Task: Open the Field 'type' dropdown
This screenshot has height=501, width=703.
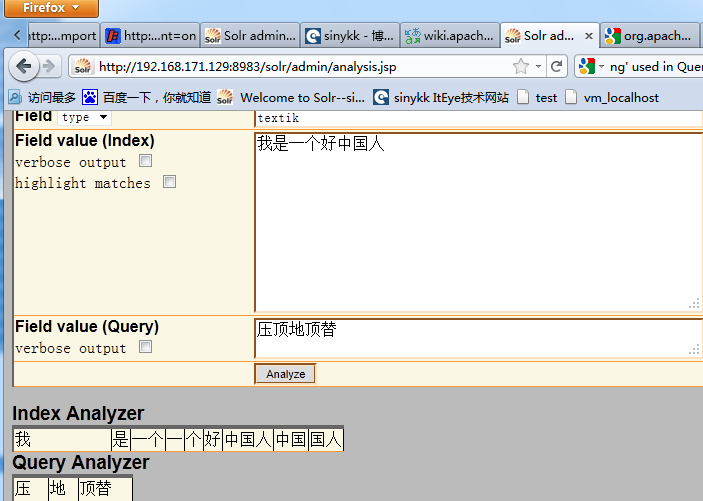Action: [x=84, y=117]
